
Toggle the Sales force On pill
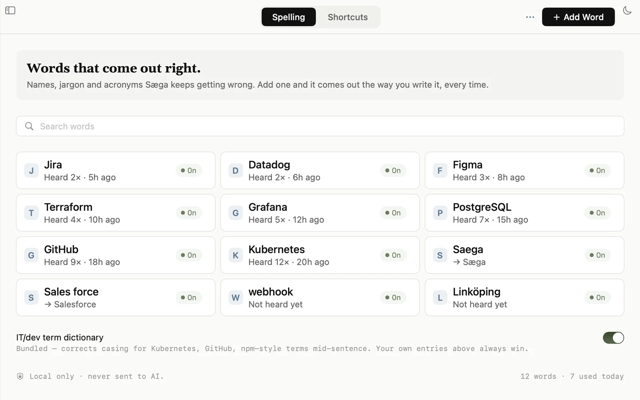click(x=189, y=298)
